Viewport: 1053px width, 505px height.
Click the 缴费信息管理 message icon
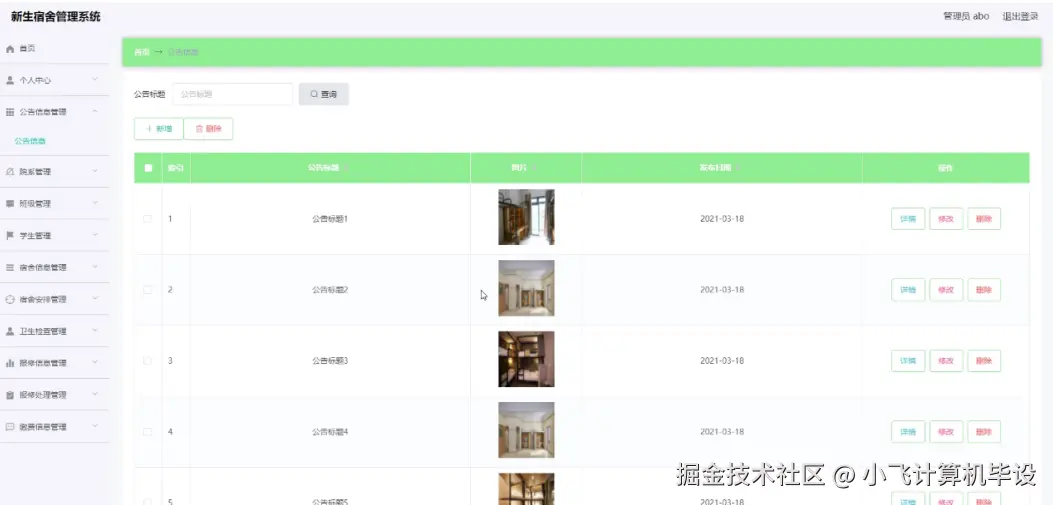point(10,427)
